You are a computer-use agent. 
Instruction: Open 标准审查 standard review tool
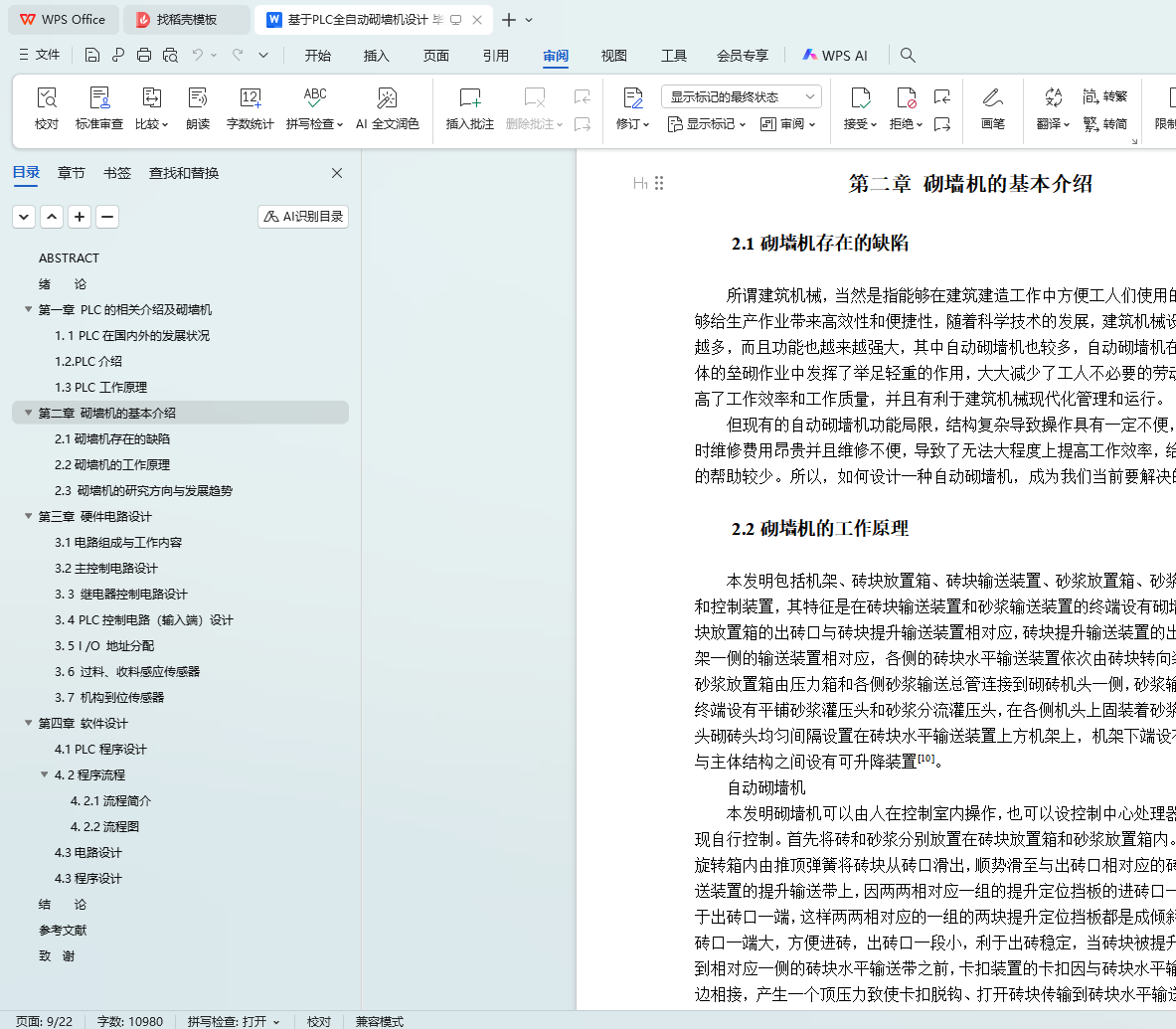(99, 108)
